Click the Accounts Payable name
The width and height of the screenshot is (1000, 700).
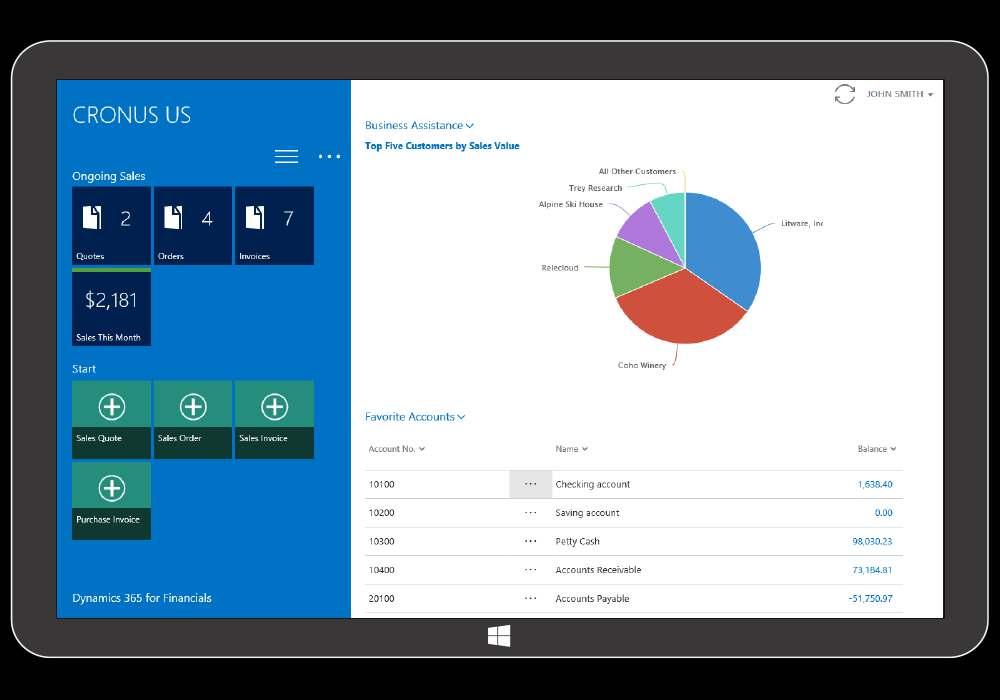(592, 599)
